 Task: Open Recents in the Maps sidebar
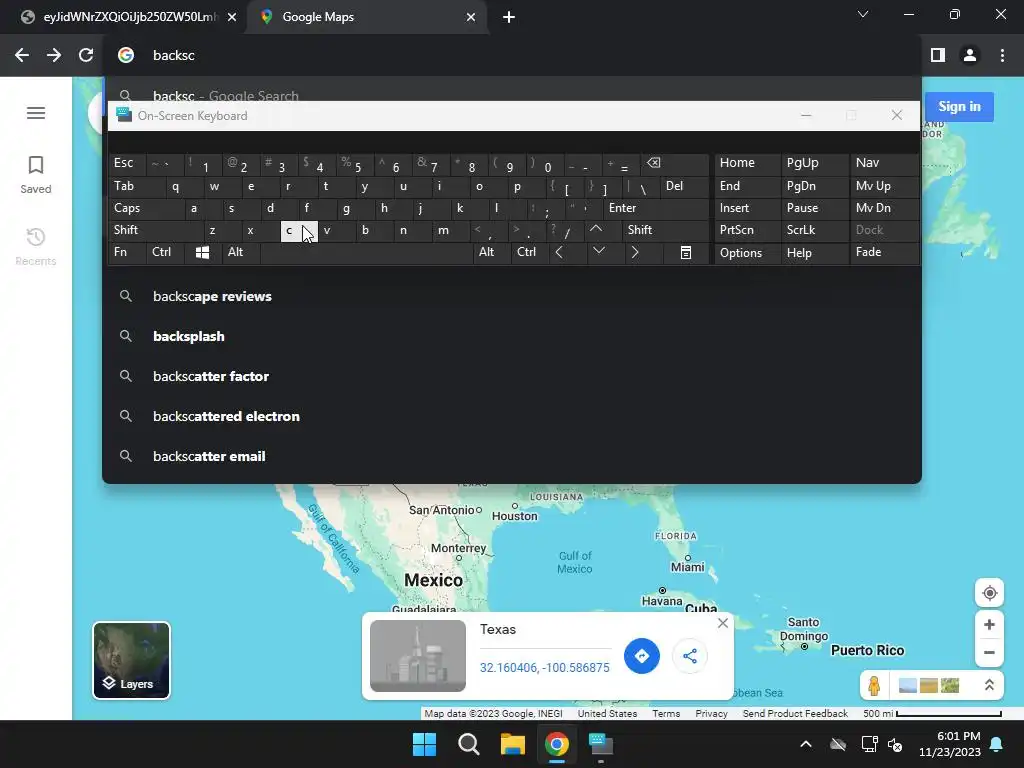click(x=36, y=247)
